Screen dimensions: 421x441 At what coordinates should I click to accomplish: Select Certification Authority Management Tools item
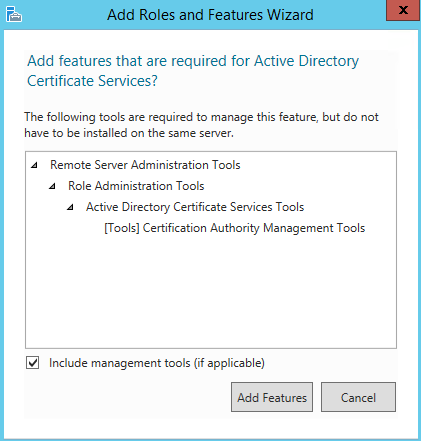(x=235, y=228)
